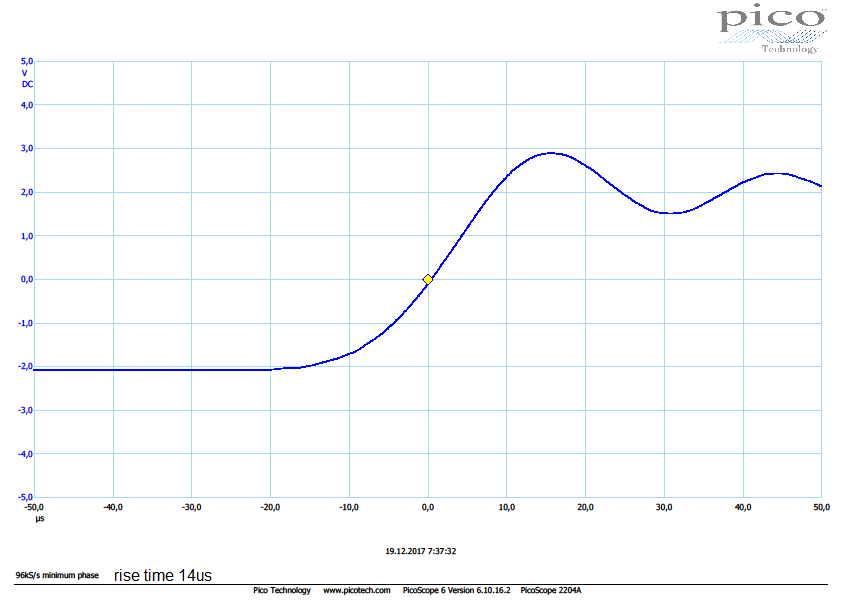Click the 'PicoScope 6 Version 6.10.16.2' text
Viewport: 842px width, 600px height.
(456, 590)
